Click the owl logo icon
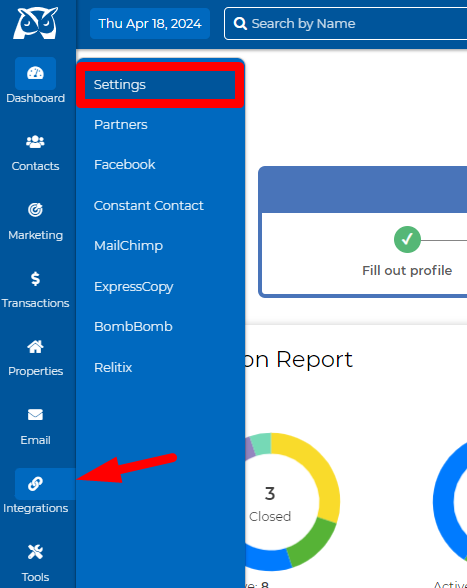The width and height of the screenshot is (467, 588). click(36, 23)
